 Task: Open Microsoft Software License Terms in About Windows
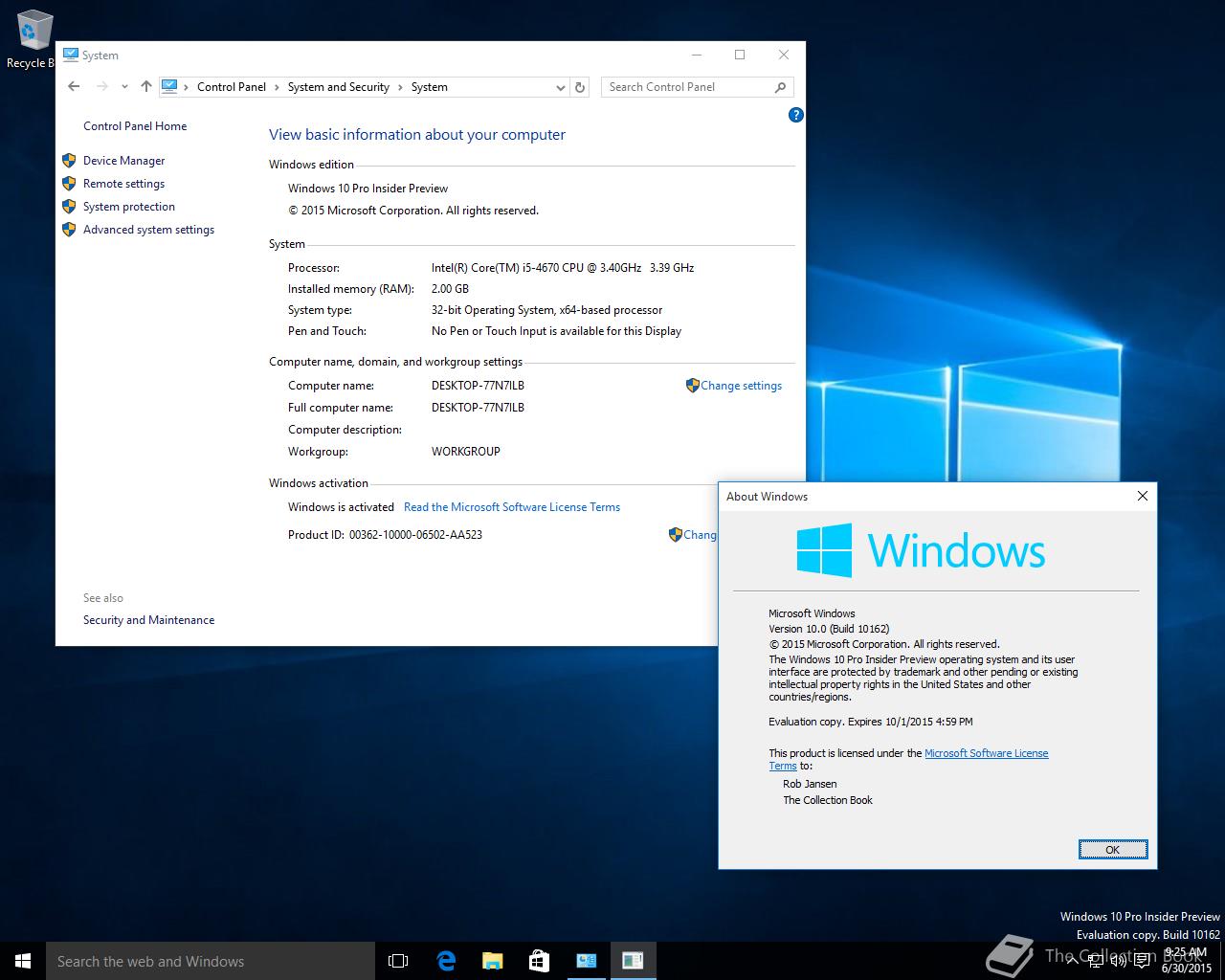click(x=986, y=753)
